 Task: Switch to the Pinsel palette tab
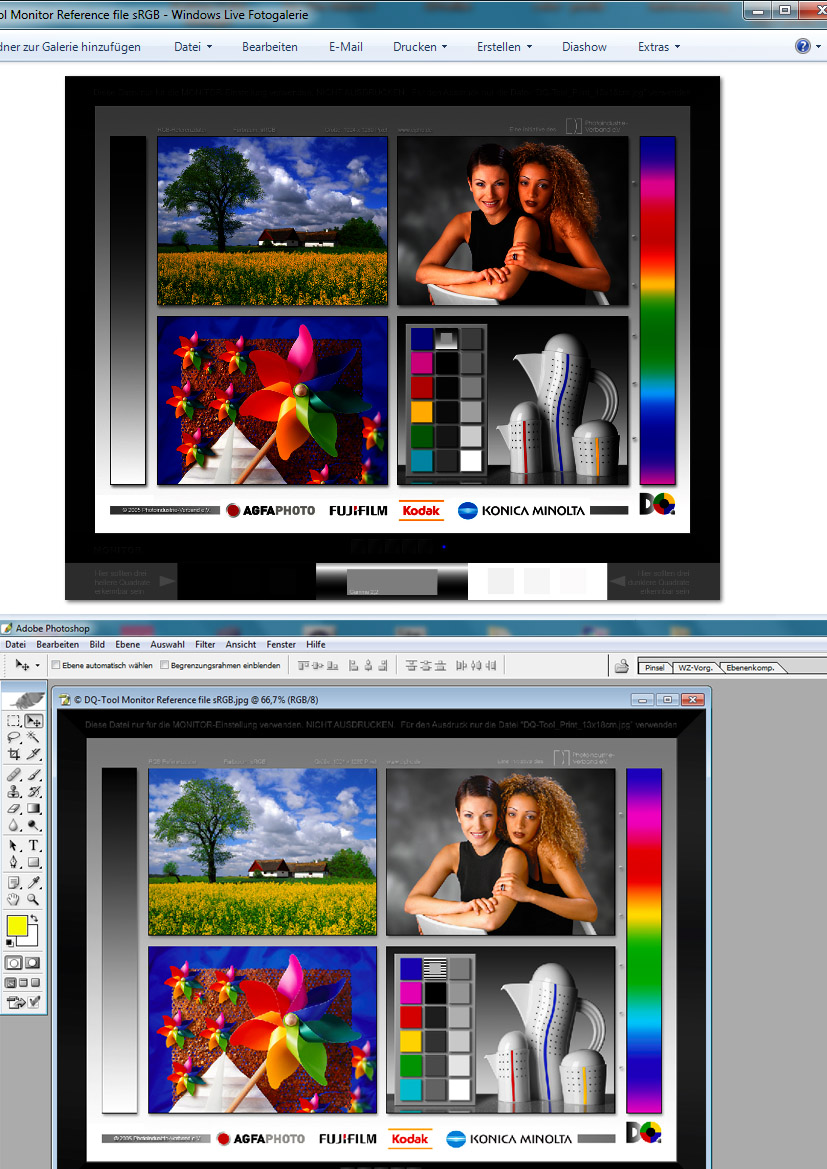pos(655,667)
